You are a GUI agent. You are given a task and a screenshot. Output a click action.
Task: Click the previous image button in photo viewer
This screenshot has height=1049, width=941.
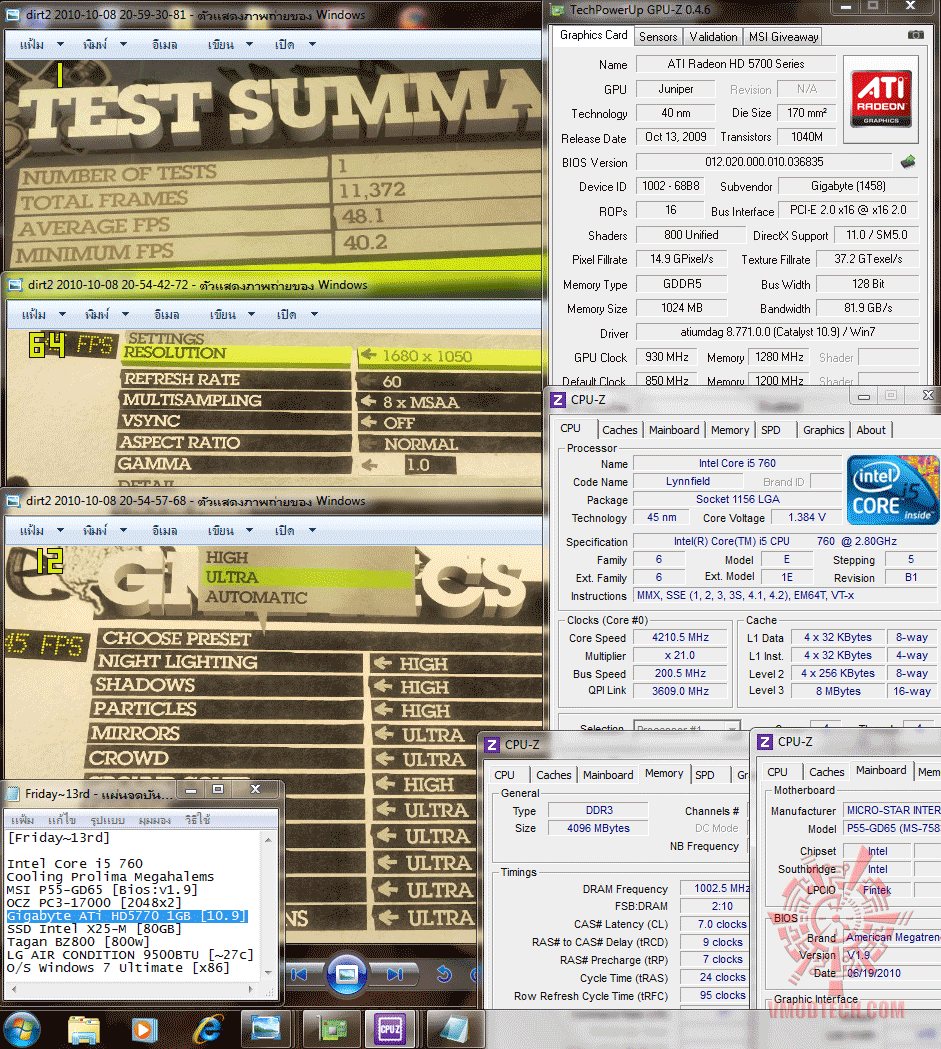tap(299, 974)
